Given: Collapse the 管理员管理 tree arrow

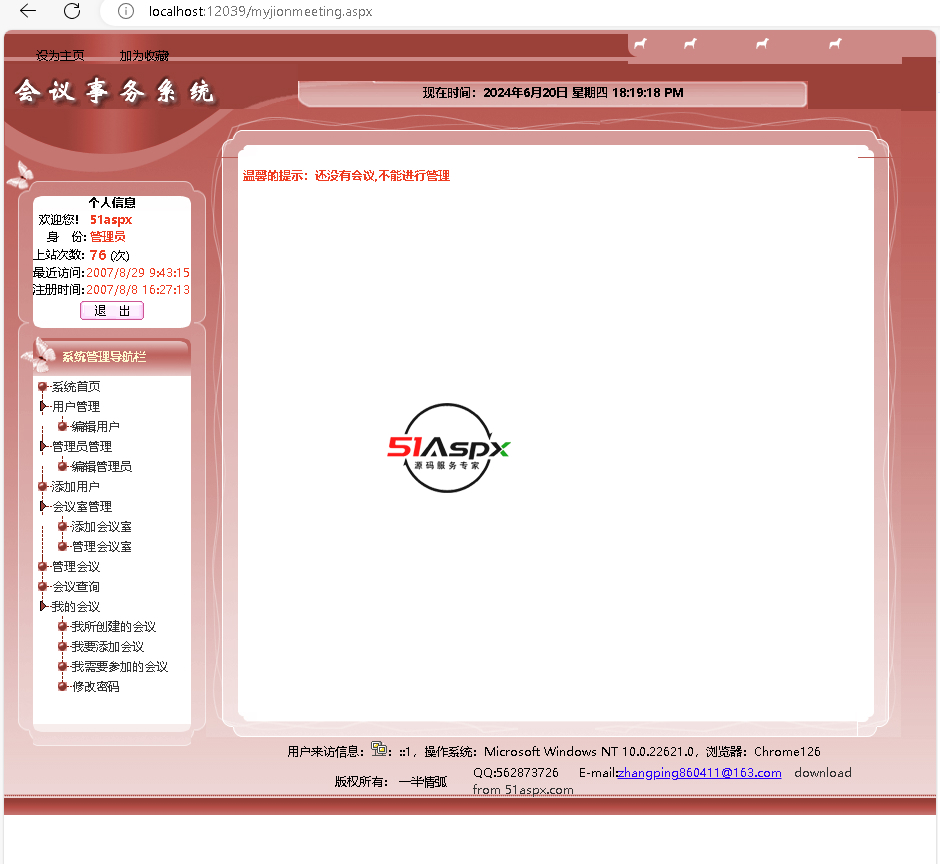Looking at the screenshot, I should (x=43, y=446).
